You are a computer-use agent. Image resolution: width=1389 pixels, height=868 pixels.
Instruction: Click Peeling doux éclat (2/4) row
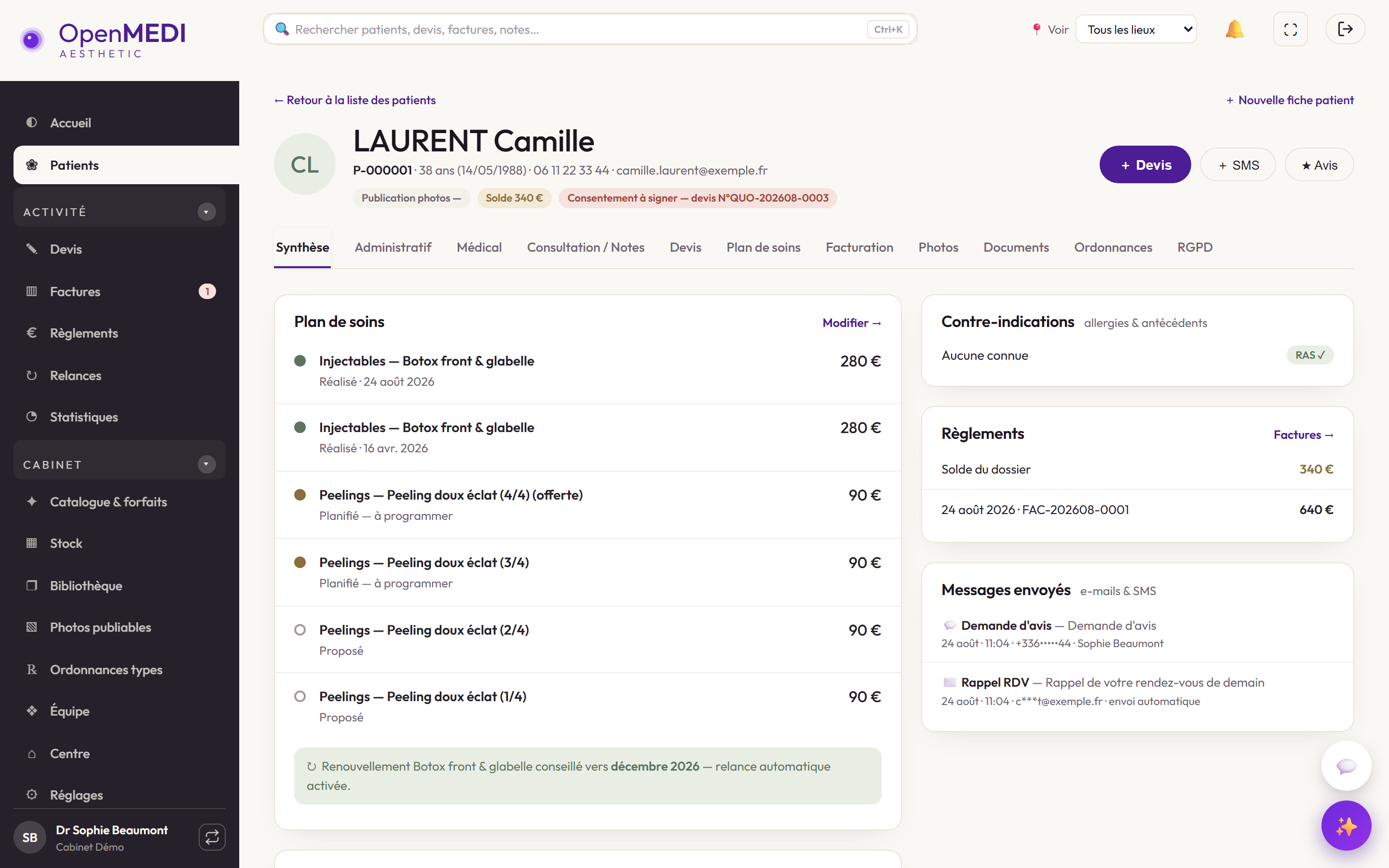[588, 639]
